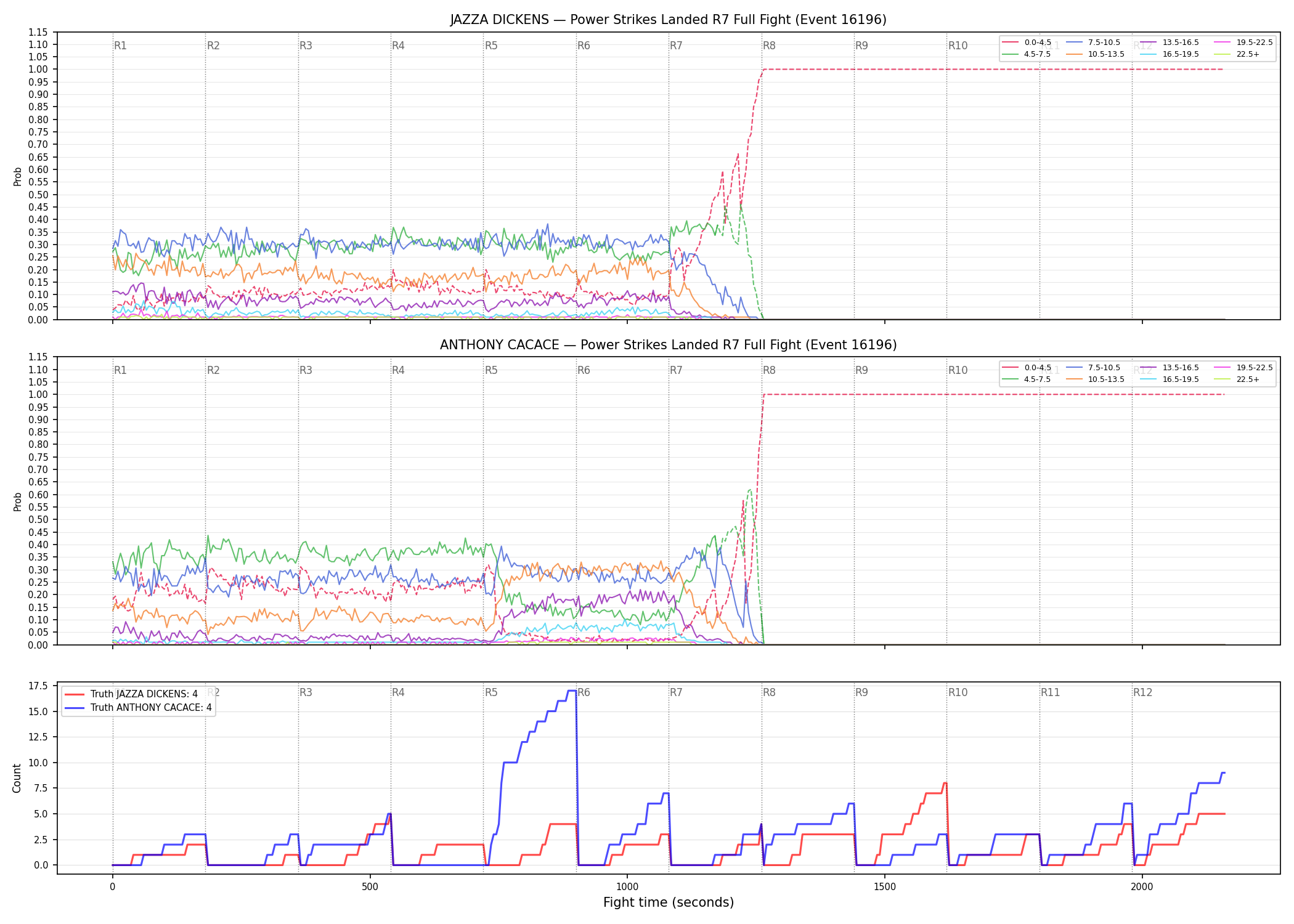This screenshot has width=1294, height=924.
Task: Click the ANTHONY CACACE Power Strikes chart title
Action: pos(669,345)
